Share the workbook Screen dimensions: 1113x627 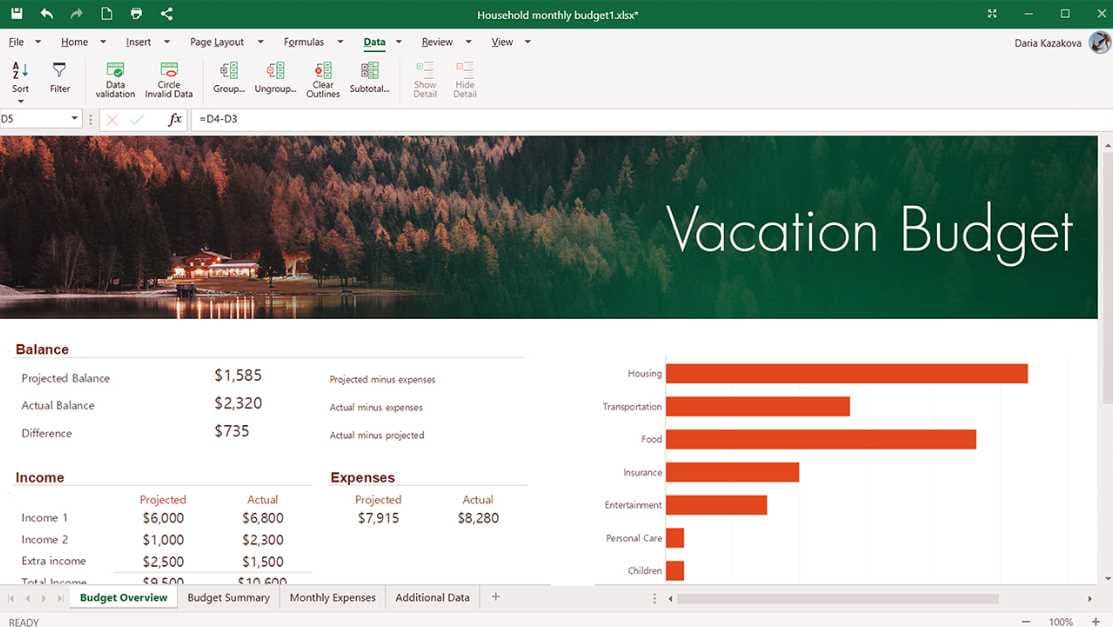click(x=166, y=13)
